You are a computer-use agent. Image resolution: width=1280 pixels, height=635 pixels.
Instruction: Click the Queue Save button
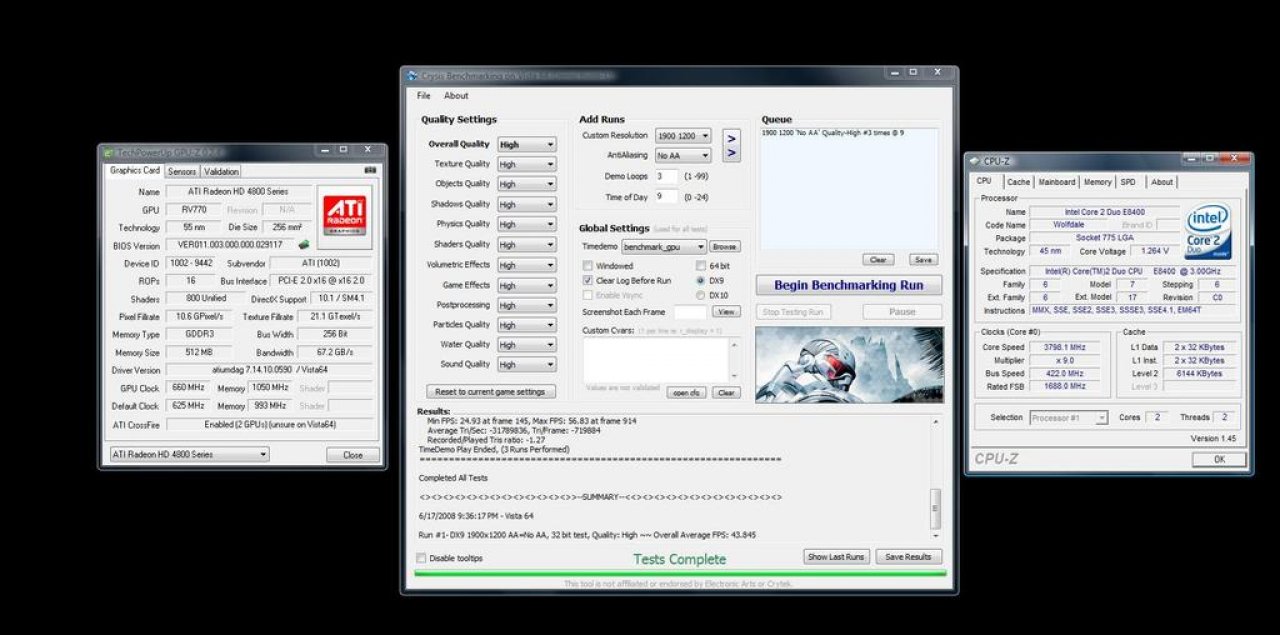click(x=923, y=260)
